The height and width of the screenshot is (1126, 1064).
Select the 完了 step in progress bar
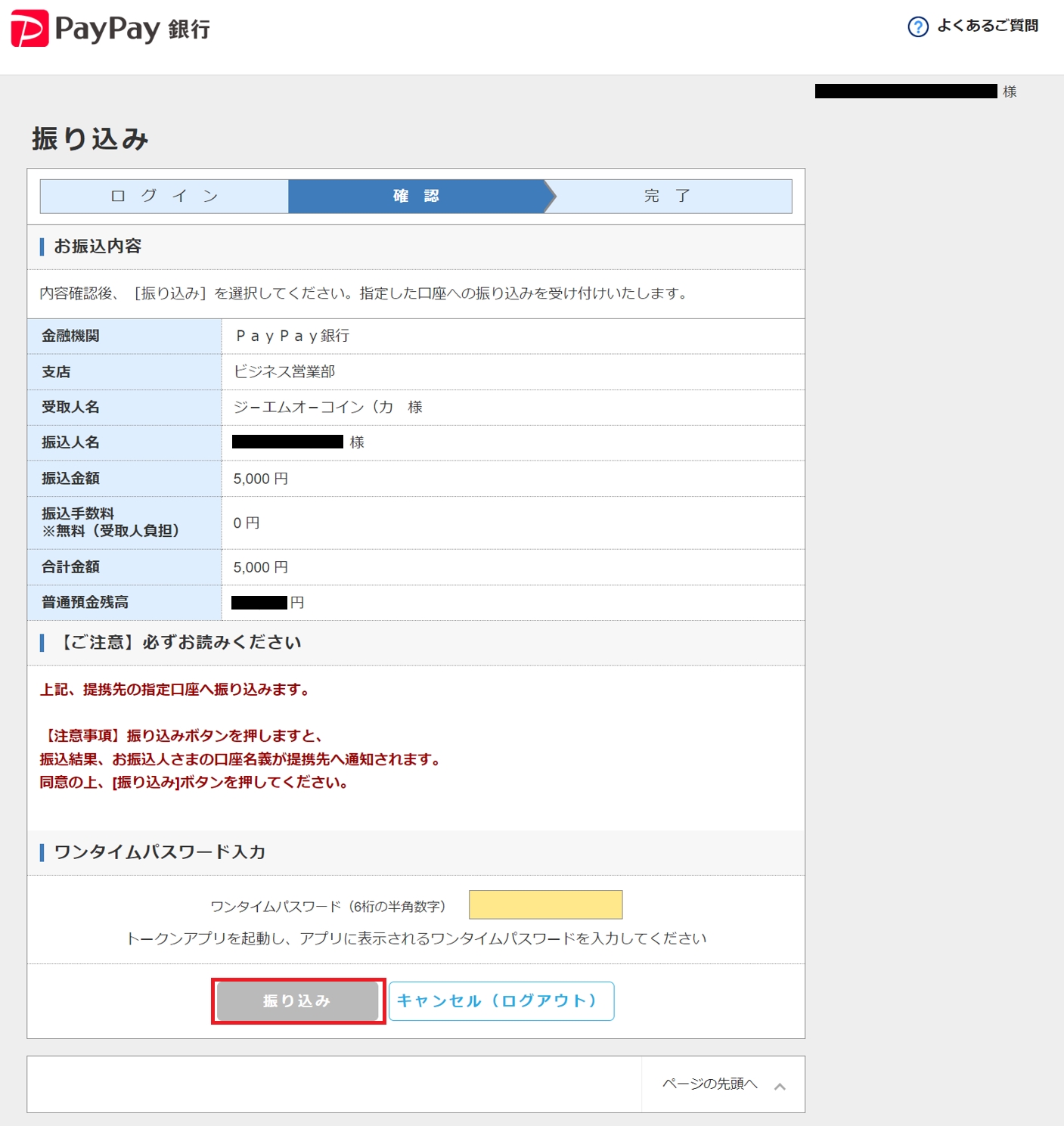point(667,197)
